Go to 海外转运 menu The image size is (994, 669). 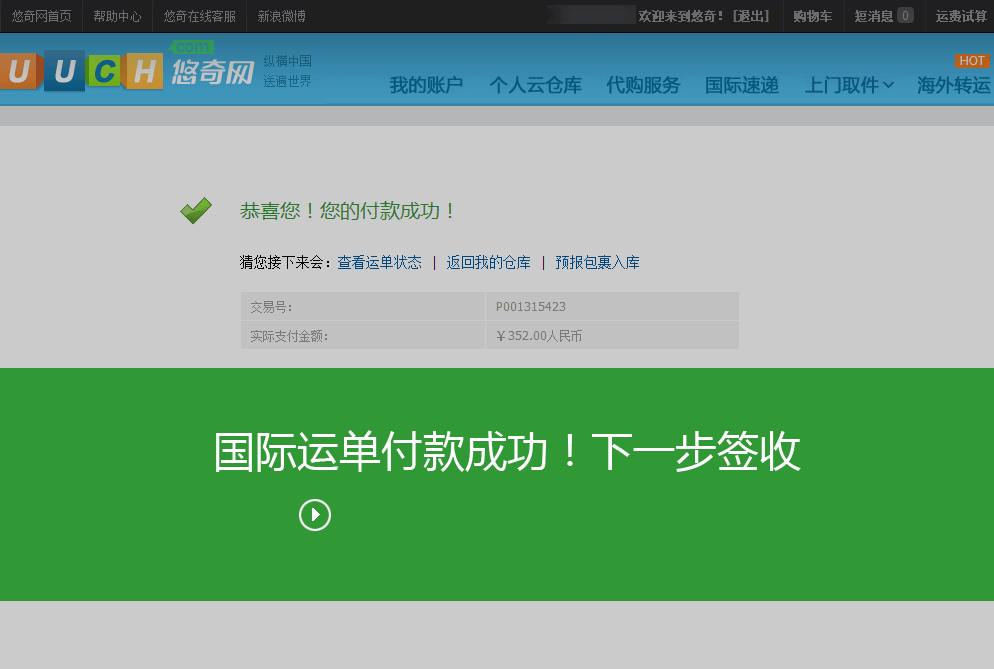tap(953, 85)
